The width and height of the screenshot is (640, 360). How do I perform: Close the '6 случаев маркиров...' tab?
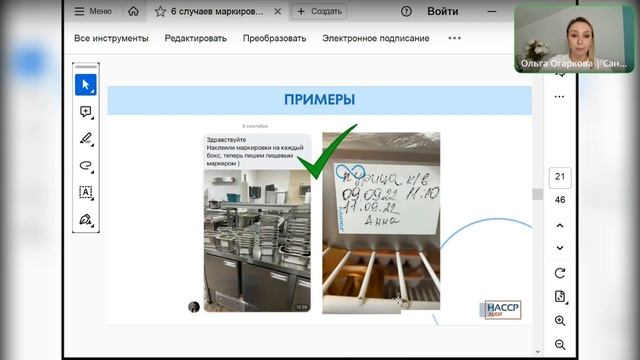click(x=278, y=11)
